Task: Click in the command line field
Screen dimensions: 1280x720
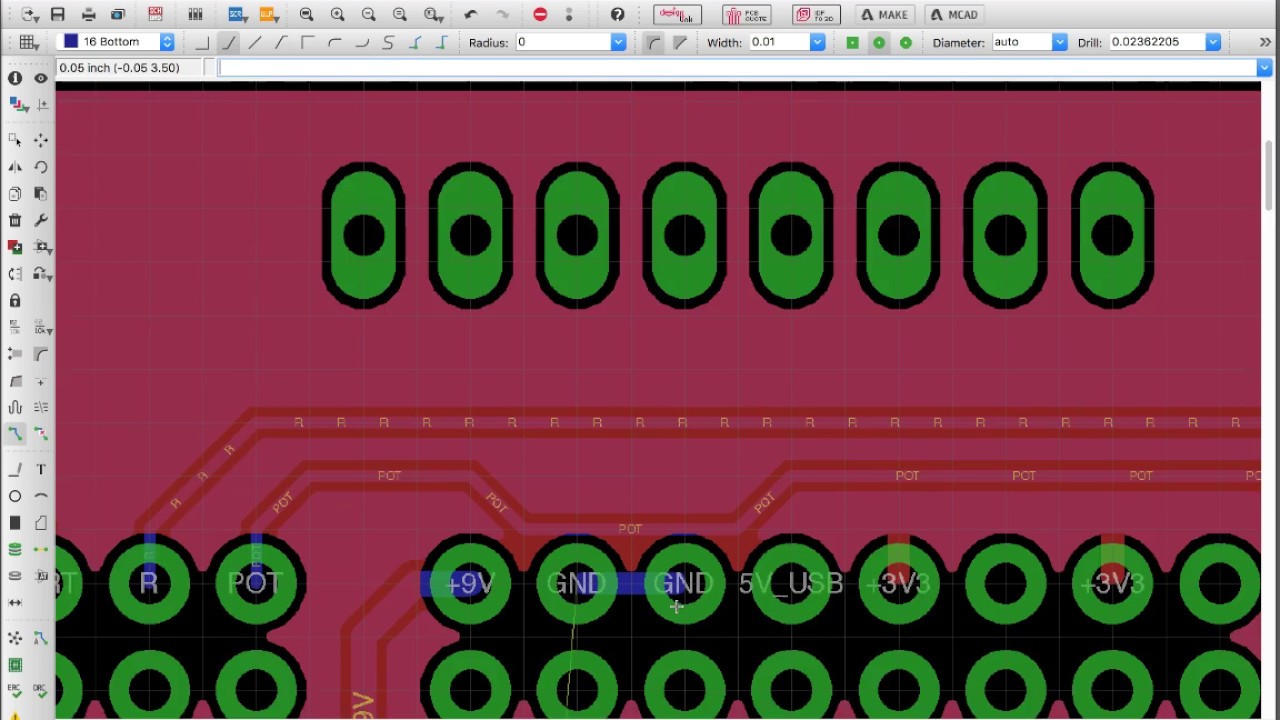Action: pyautogui.click(x=738, y=68)
